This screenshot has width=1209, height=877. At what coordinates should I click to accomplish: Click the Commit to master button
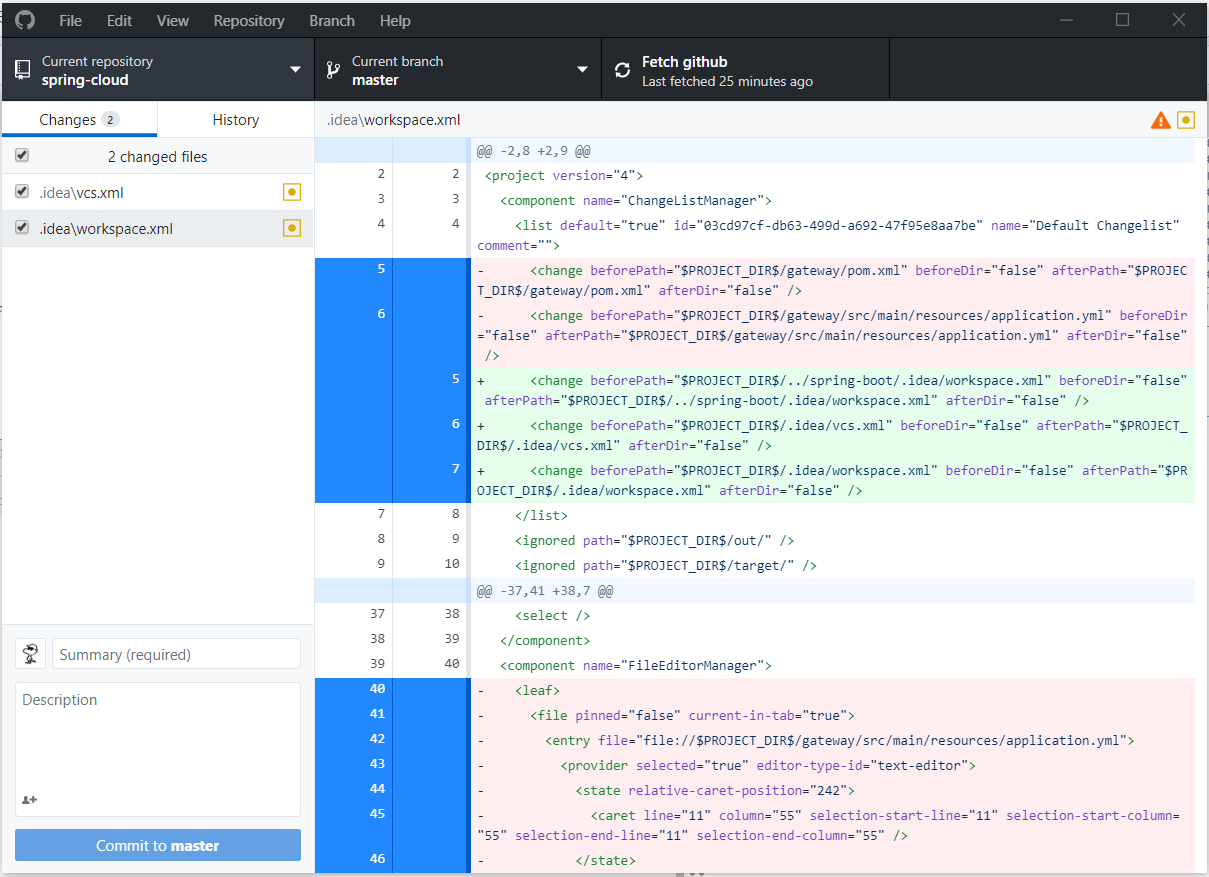[158, 845]
